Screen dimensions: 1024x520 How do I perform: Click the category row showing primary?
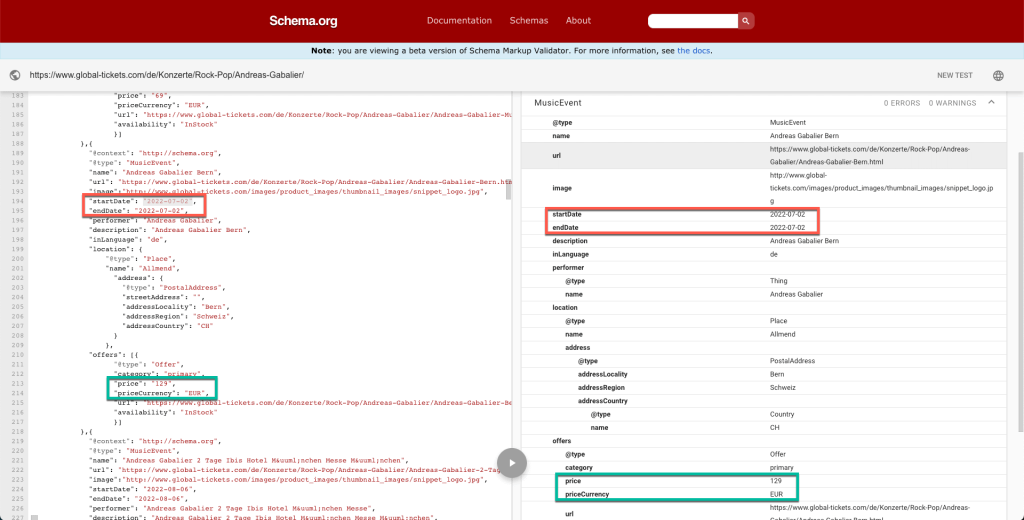point(763,467)
